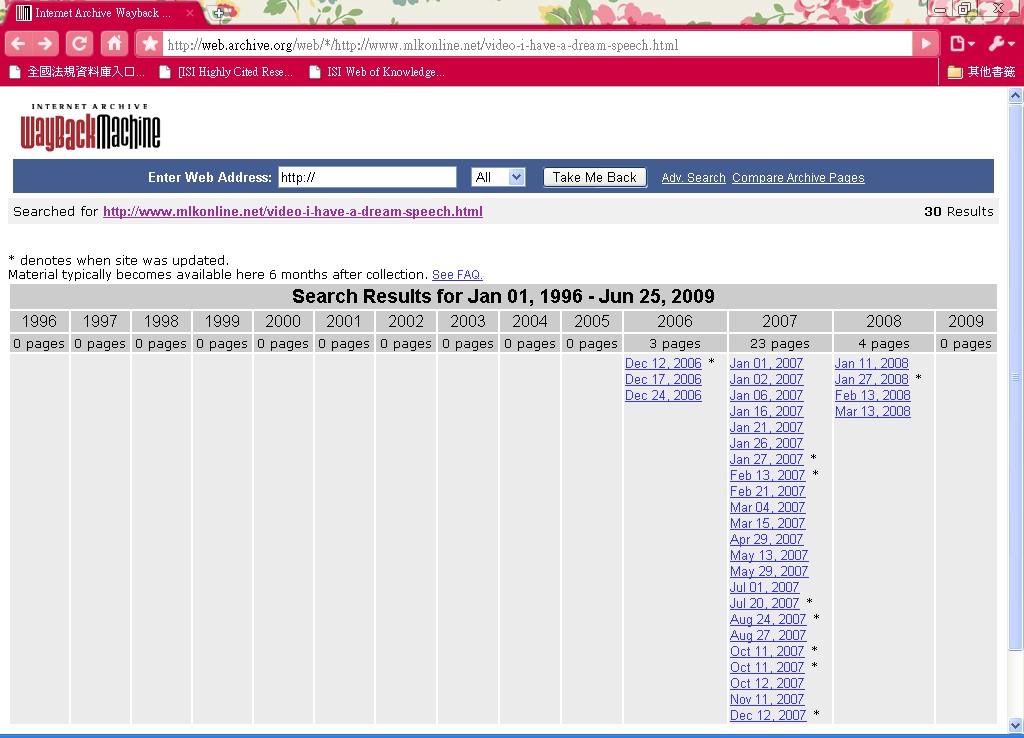This screenshot has height=738, width=1024.
Task: Open the Jan 26, 2007 snapshot
Action: 766,443
